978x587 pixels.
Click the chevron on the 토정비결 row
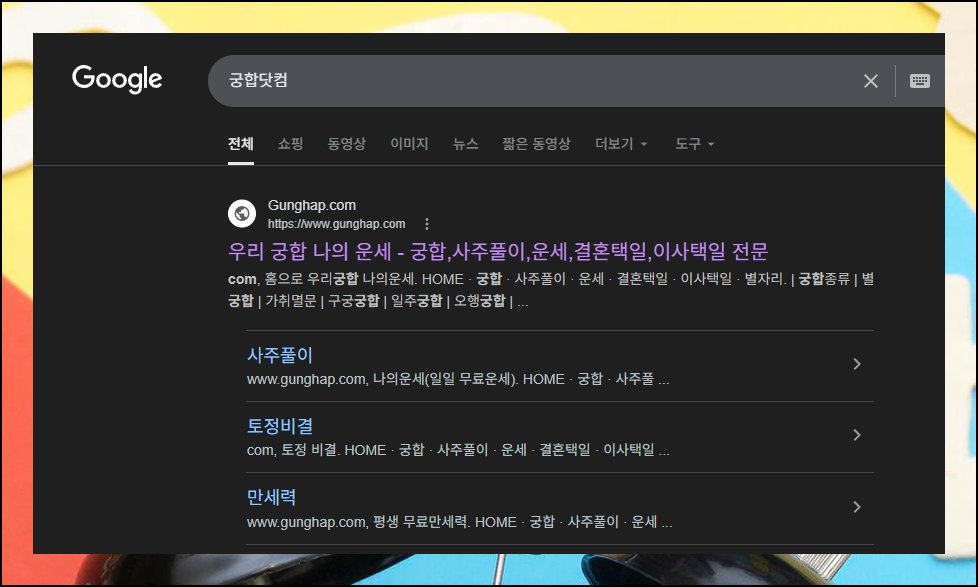[857, 435]
